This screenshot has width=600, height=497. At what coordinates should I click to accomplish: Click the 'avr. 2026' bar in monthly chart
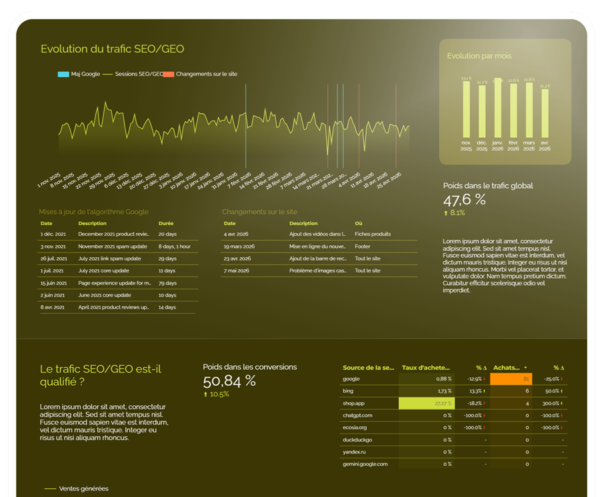[x=545, y=113]
